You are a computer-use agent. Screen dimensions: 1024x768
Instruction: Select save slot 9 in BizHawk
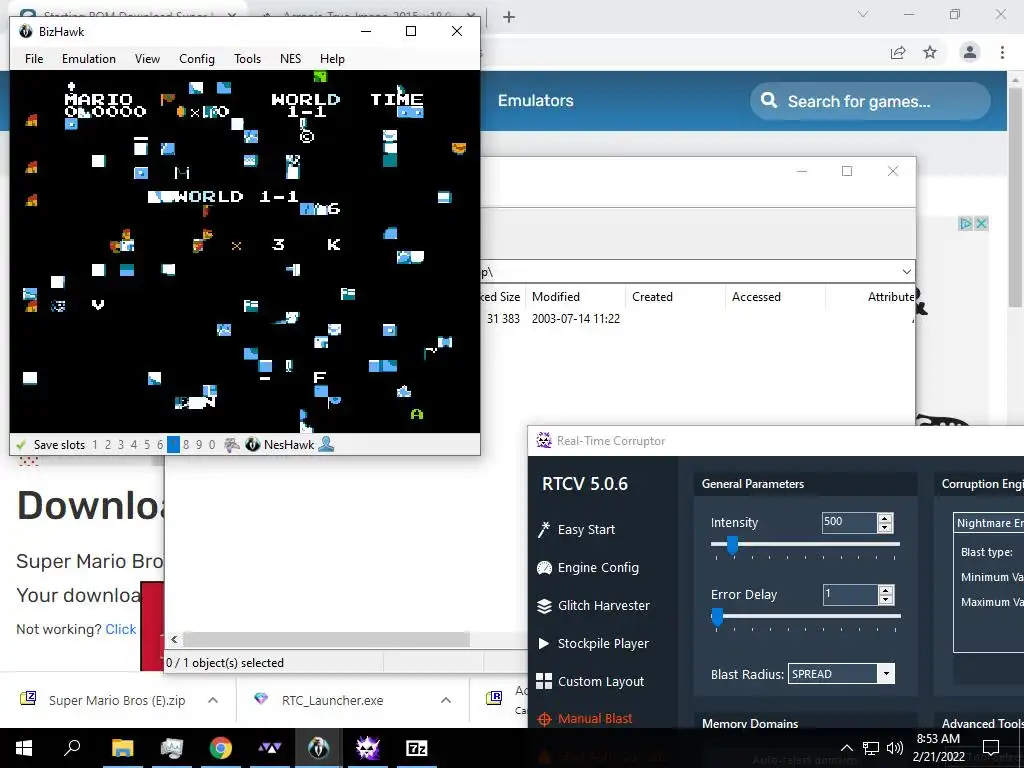(x=199, y=445)
